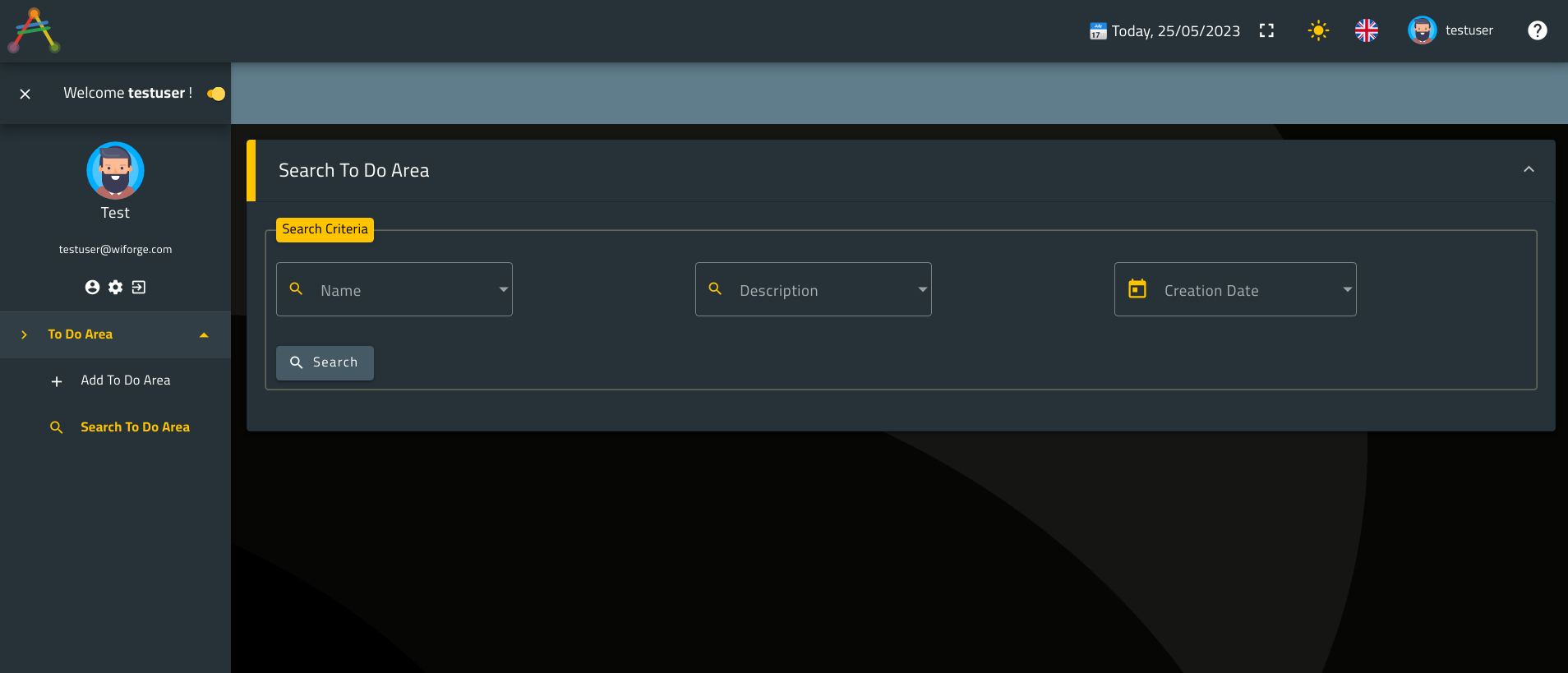The width and height of the screenshot is (1568, 673).
Task: Open settings gear icon in sidebar
Action: [x=116, y=287]
